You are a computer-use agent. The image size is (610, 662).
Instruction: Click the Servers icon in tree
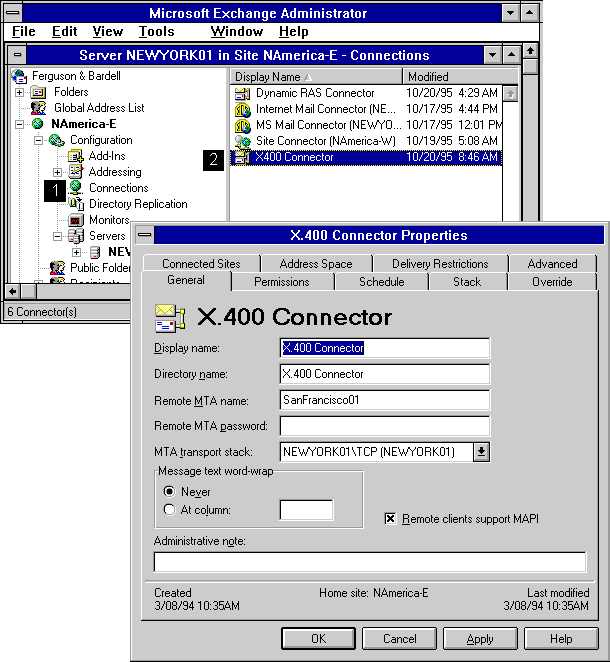[76, 236]
